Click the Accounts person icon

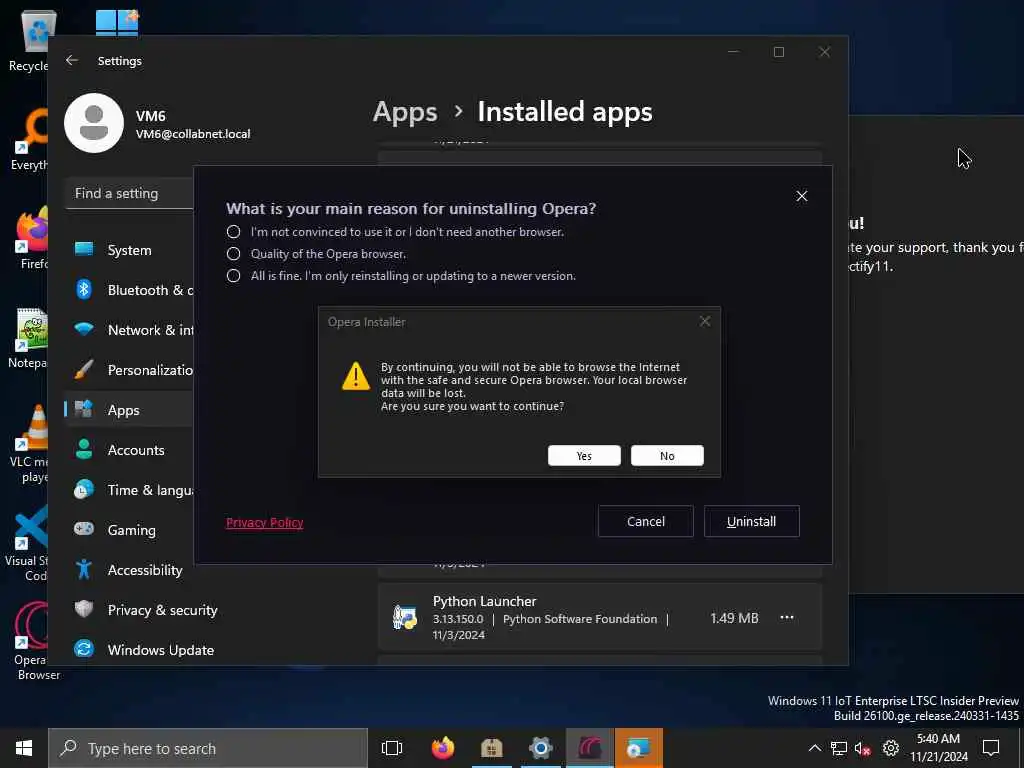pyautogui.click(x=84, y=449)
